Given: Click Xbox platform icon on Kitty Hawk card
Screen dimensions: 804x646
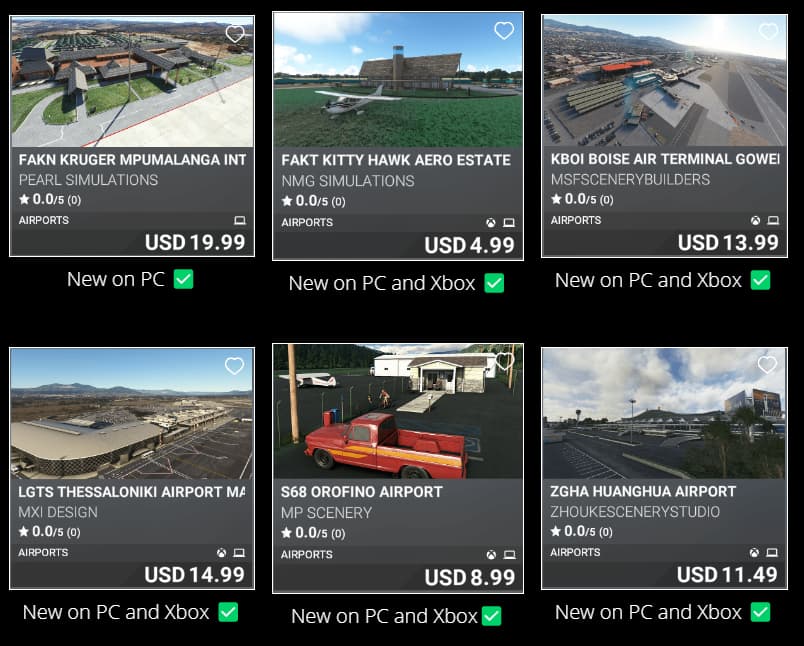Looking at the screenshot, I should 491,223.
